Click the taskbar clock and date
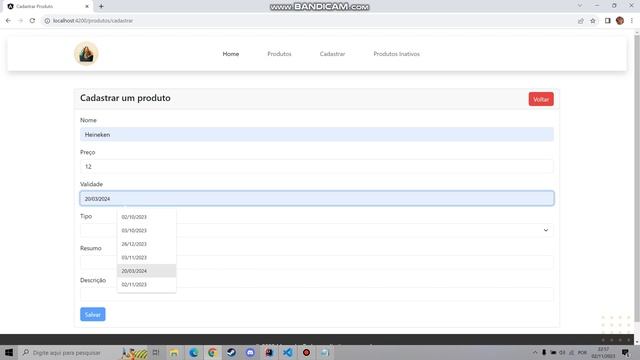This screenshot has width=640, height=360. 603,353
